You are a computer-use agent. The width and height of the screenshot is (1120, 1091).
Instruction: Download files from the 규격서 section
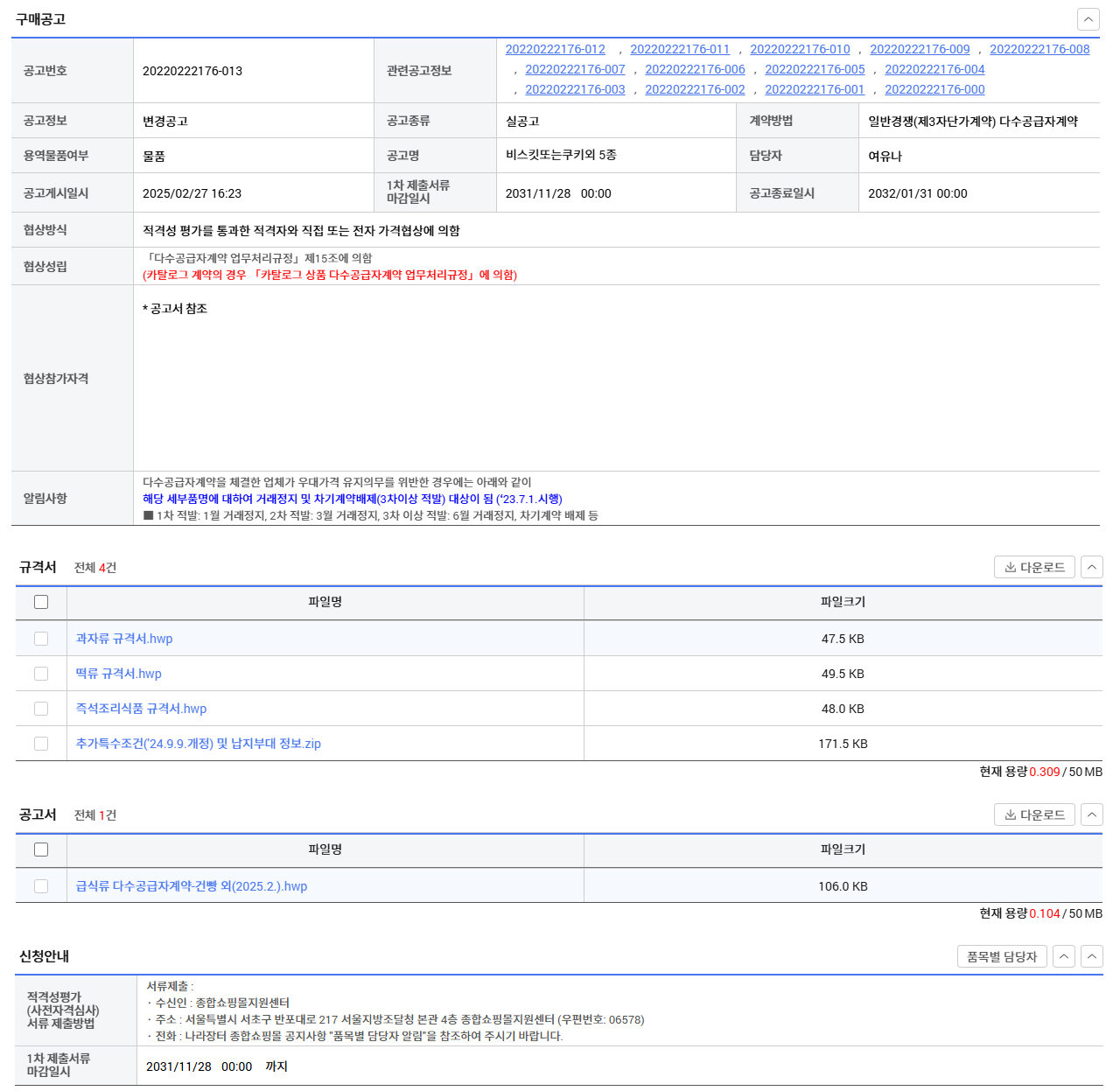coord(1034,567)
